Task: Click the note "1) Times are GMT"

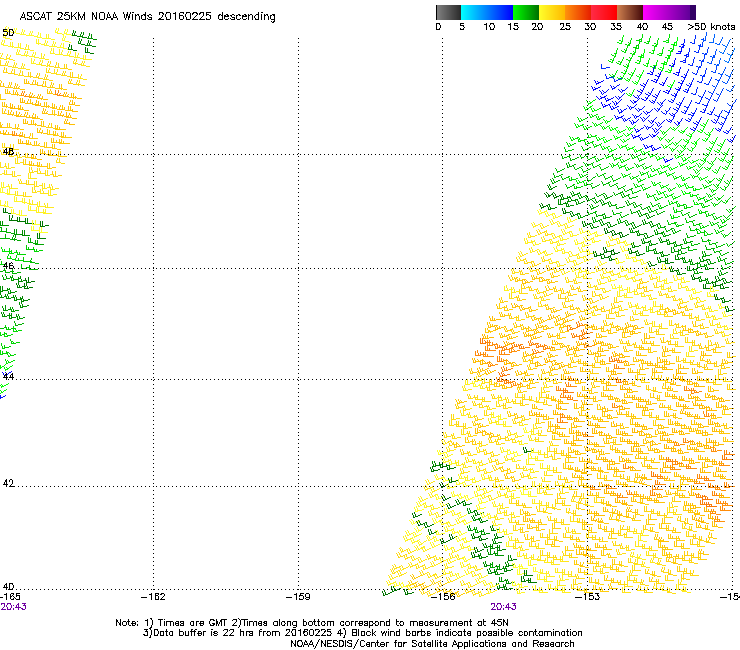Action: (187, 623)
